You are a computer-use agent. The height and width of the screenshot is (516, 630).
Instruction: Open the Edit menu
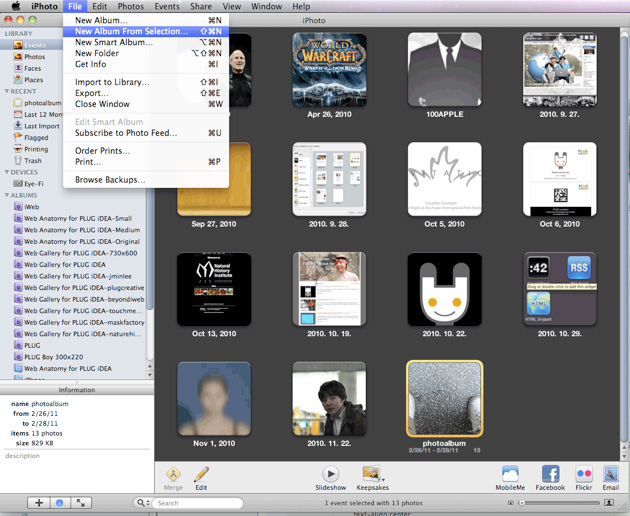tap(99, 6)
